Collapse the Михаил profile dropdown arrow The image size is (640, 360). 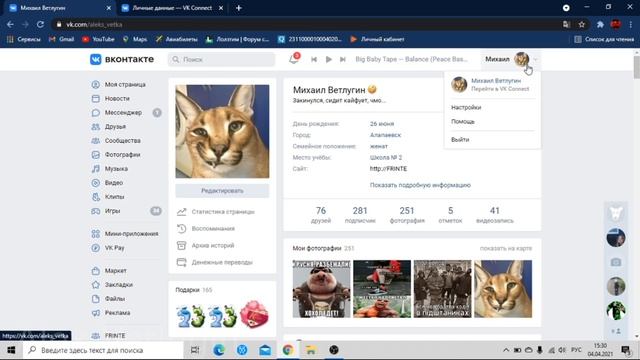[536, 60]
